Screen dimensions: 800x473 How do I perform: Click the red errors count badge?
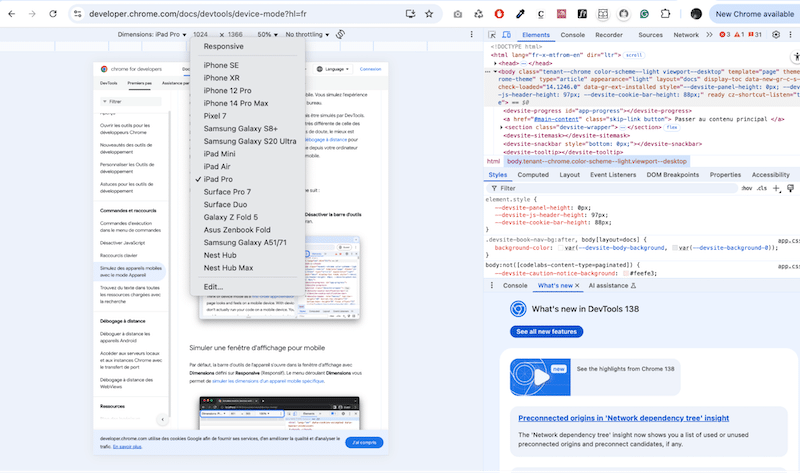(x=724, y=35)
